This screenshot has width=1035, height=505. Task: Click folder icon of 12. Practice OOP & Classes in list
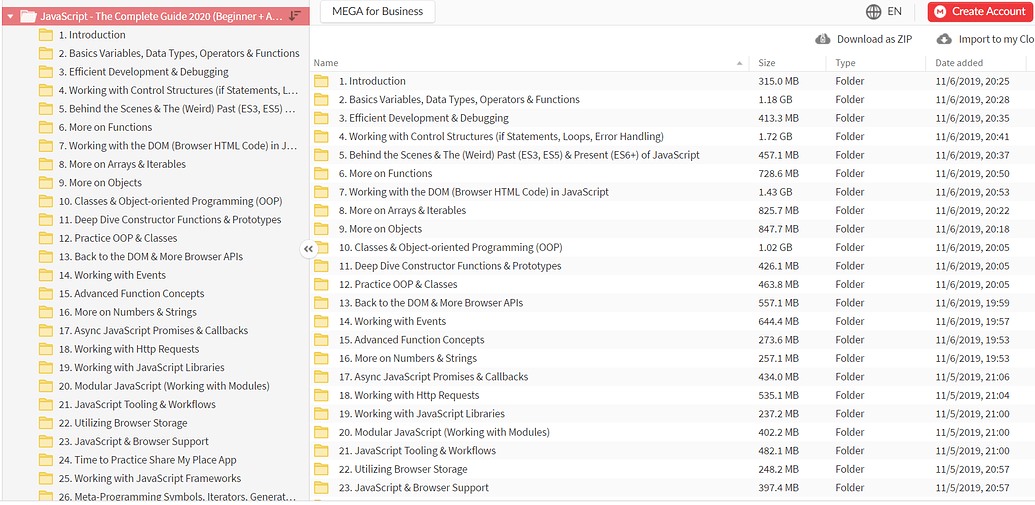[x=321, y=285]
